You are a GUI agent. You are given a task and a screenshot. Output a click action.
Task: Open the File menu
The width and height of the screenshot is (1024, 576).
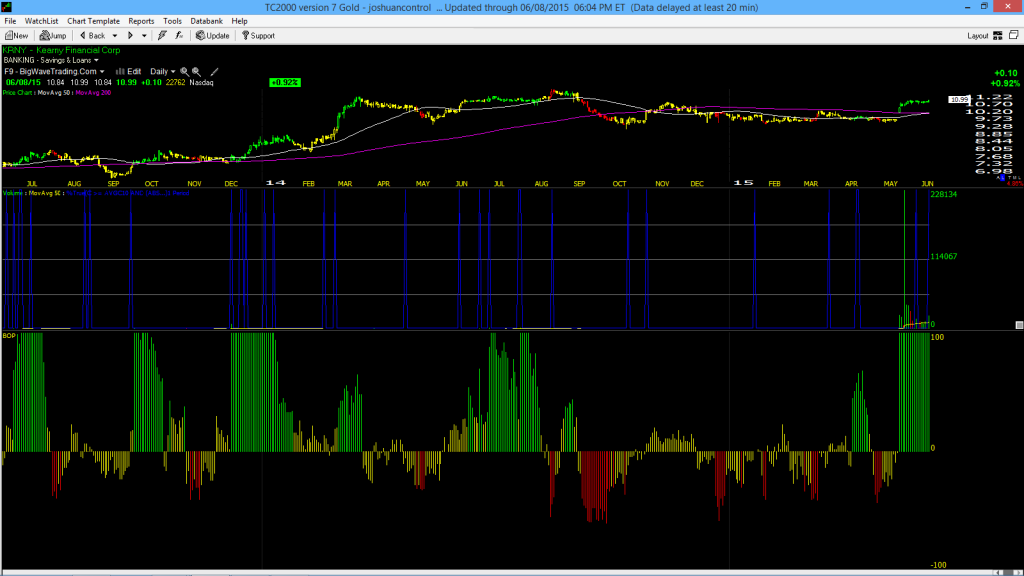[10, 21]
